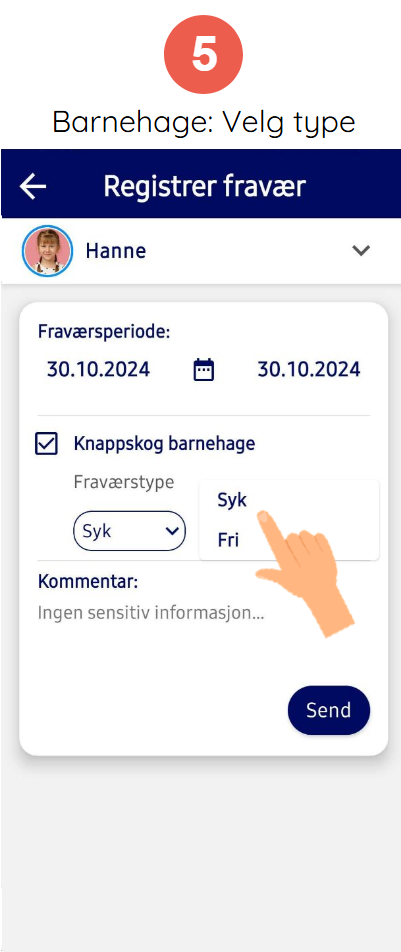The height and width of the screenshot is (952, 401).
Task: Go back using the header arrow
Action: coord(33,186)
